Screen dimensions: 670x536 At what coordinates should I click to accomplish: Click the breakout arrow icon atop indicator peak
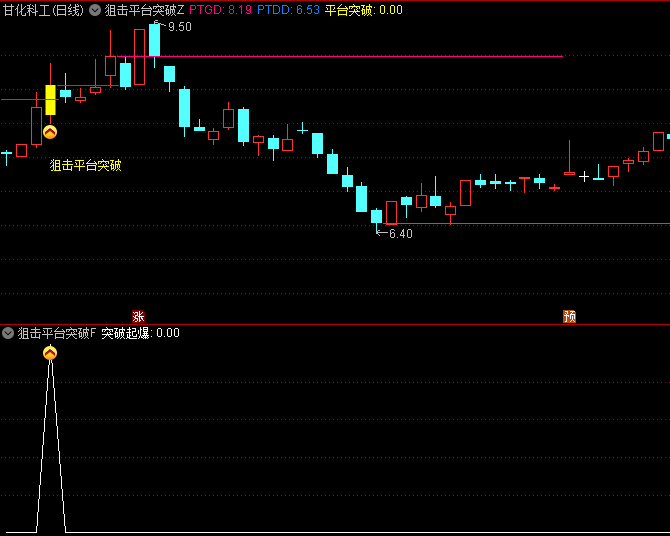tap(50, 353)
